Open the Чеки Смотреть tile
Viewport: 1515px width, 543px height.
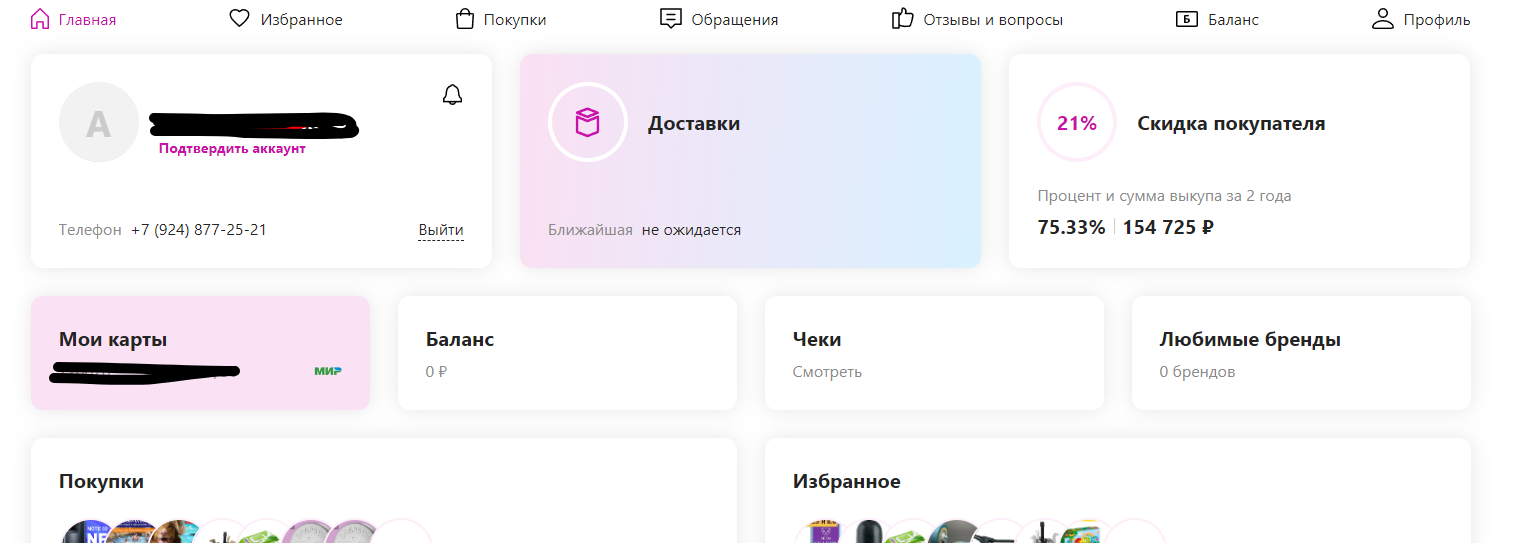(x=934, y=353)
